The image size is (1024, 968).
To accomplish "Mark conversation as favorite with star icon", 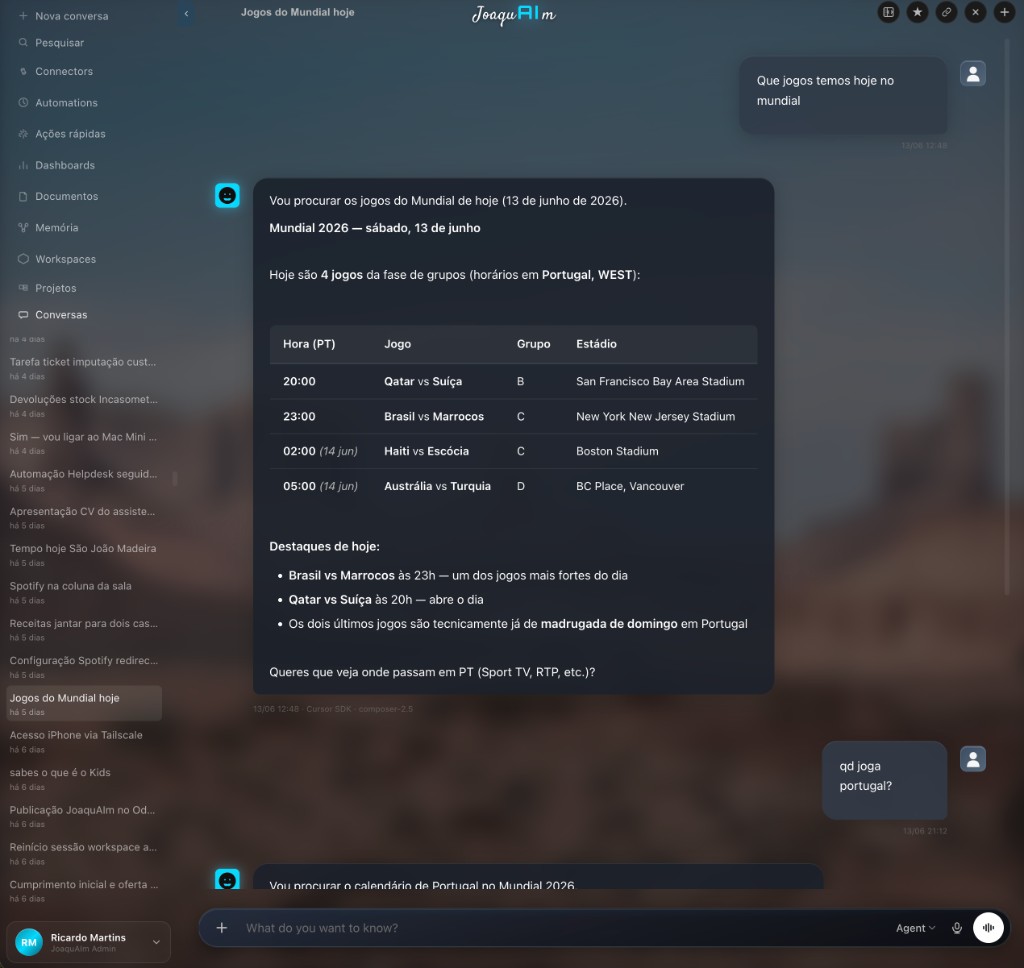I will coord(918,12).
